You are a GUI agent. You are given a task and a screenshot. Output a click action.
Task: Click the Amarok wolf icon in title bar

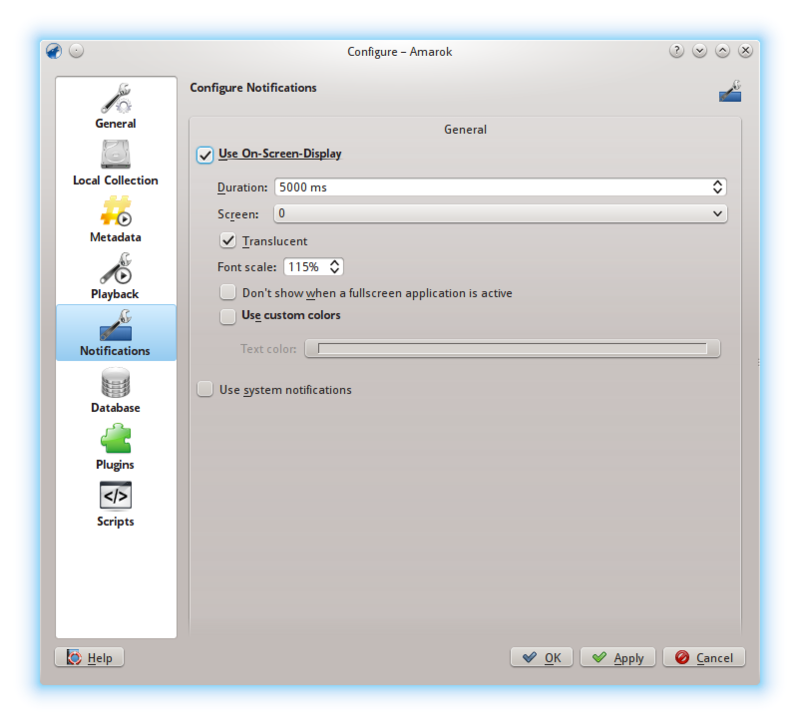pyautogui.click(x=54, y=51)
